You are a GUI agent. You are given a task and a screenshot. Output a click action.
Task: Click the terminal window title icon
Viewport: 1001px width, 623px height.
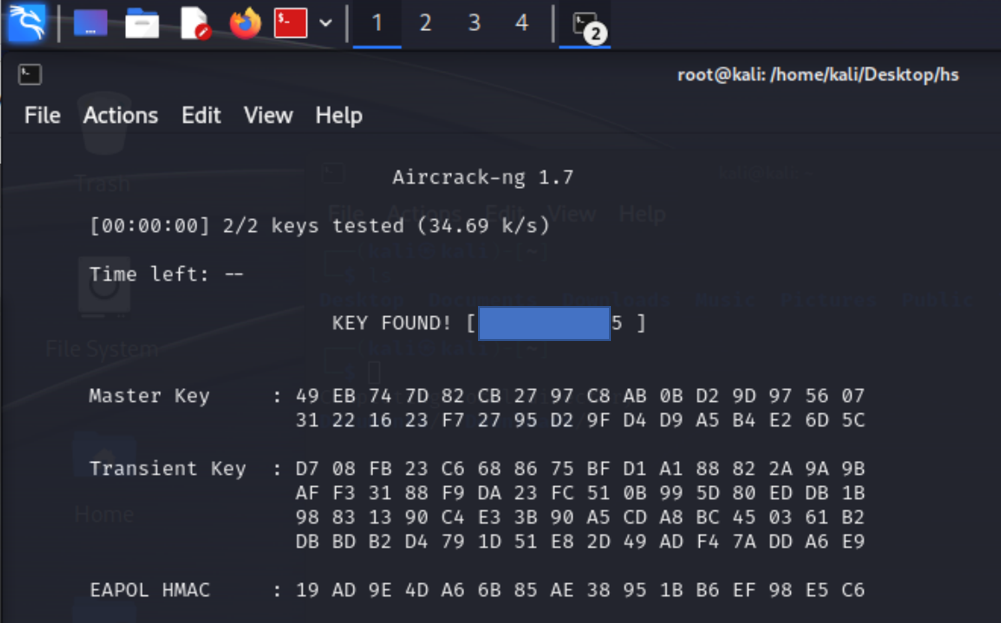(30, 75)
